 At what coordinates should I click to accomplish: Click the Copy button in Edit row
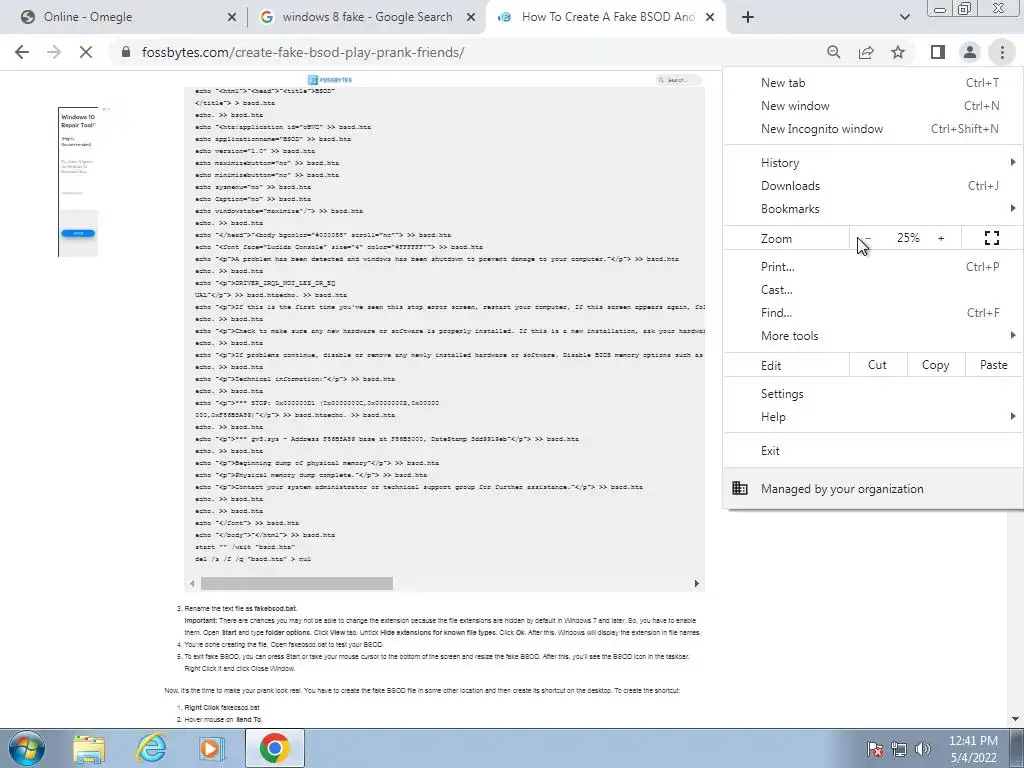click(x=935, y=365)
